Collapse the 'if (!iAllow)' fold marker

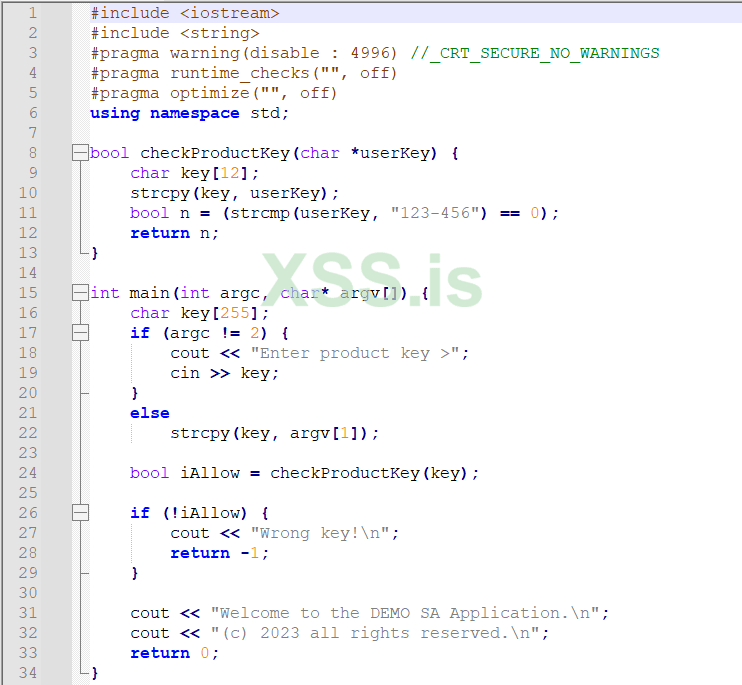[x=80, y=513]
